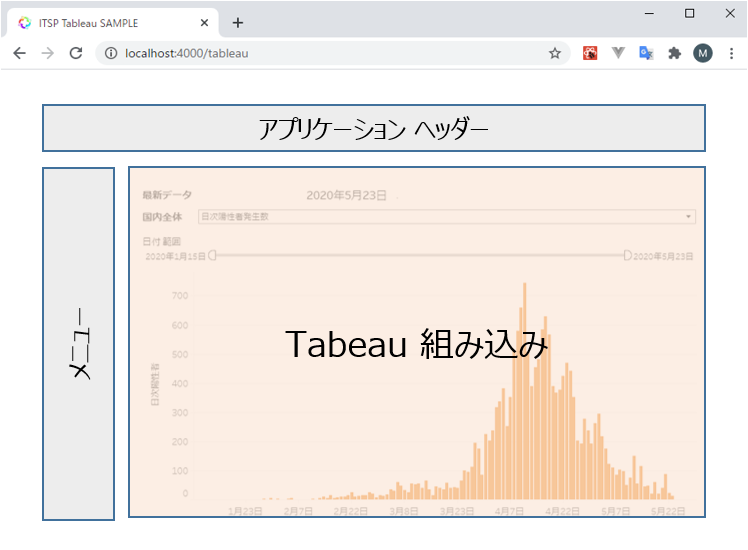Click the アプリケーション ヘッダー banner

[x=374, y=128]
